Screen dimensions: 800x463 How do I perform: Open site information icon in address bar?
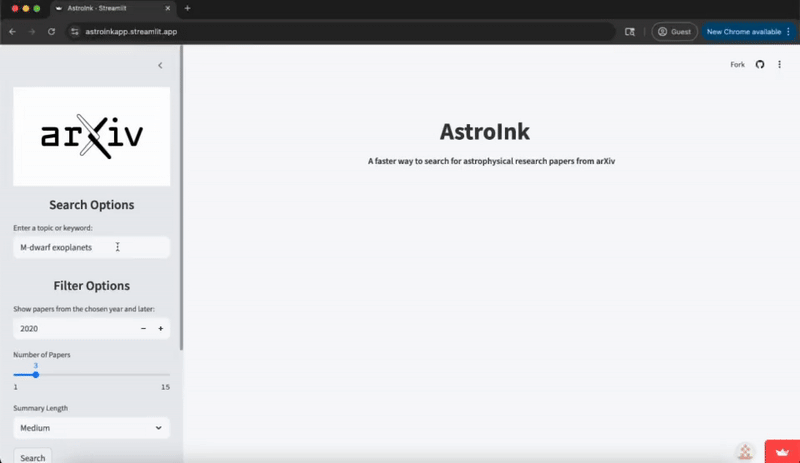pyautogui.click(x=75, y=32)
